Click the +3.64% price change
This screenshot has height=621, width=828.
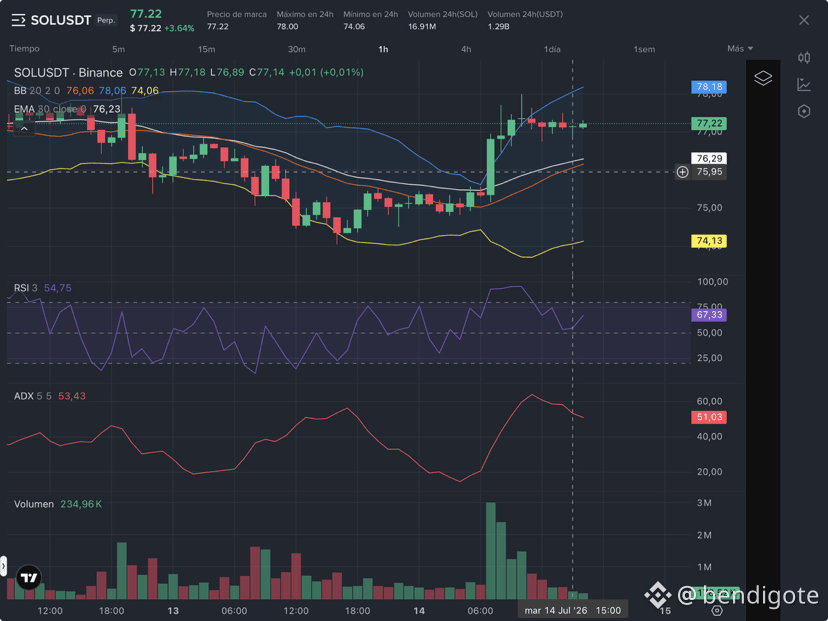(179, 28)
